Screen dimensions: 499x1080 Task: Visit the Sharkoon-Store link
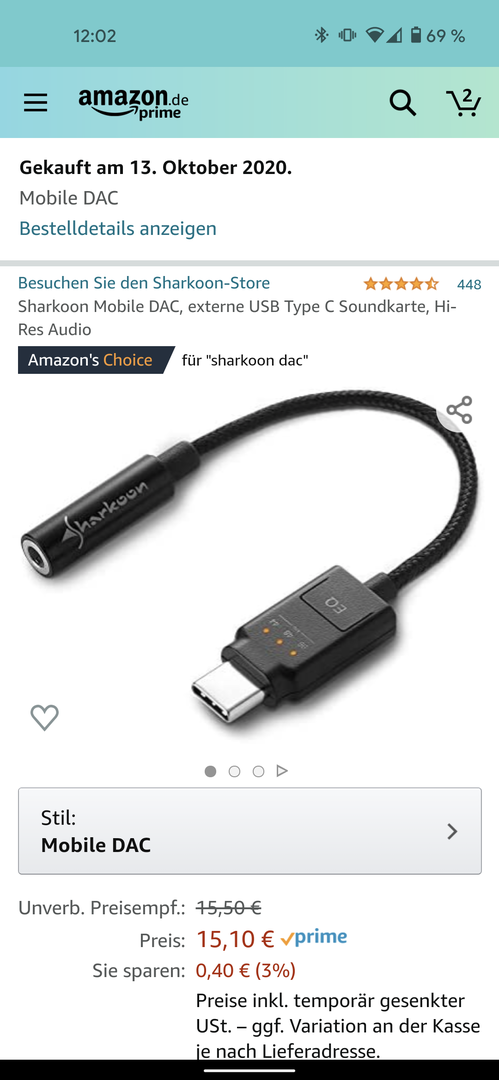[x=144, y=283]
